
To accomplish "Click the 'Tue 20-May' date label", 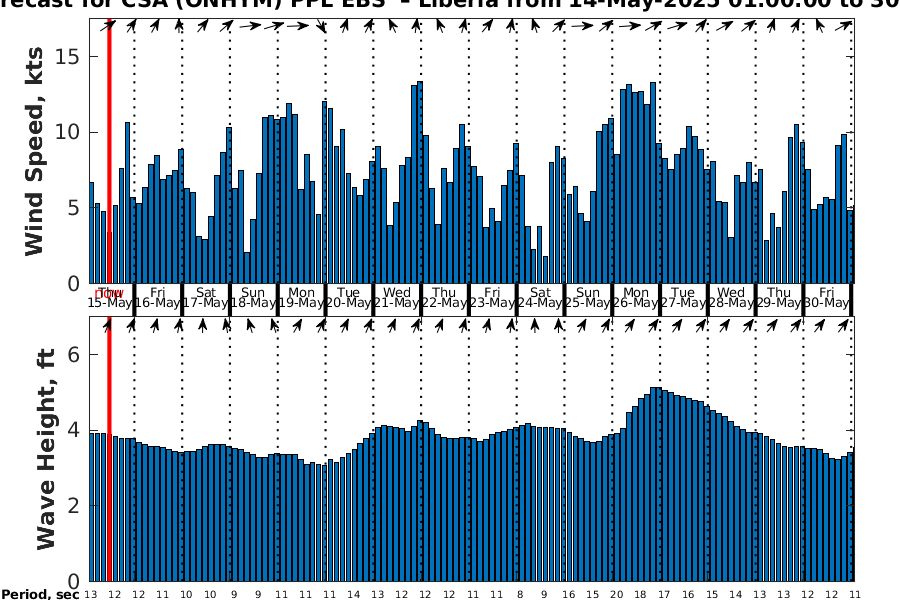I will (x=348, y=297).
